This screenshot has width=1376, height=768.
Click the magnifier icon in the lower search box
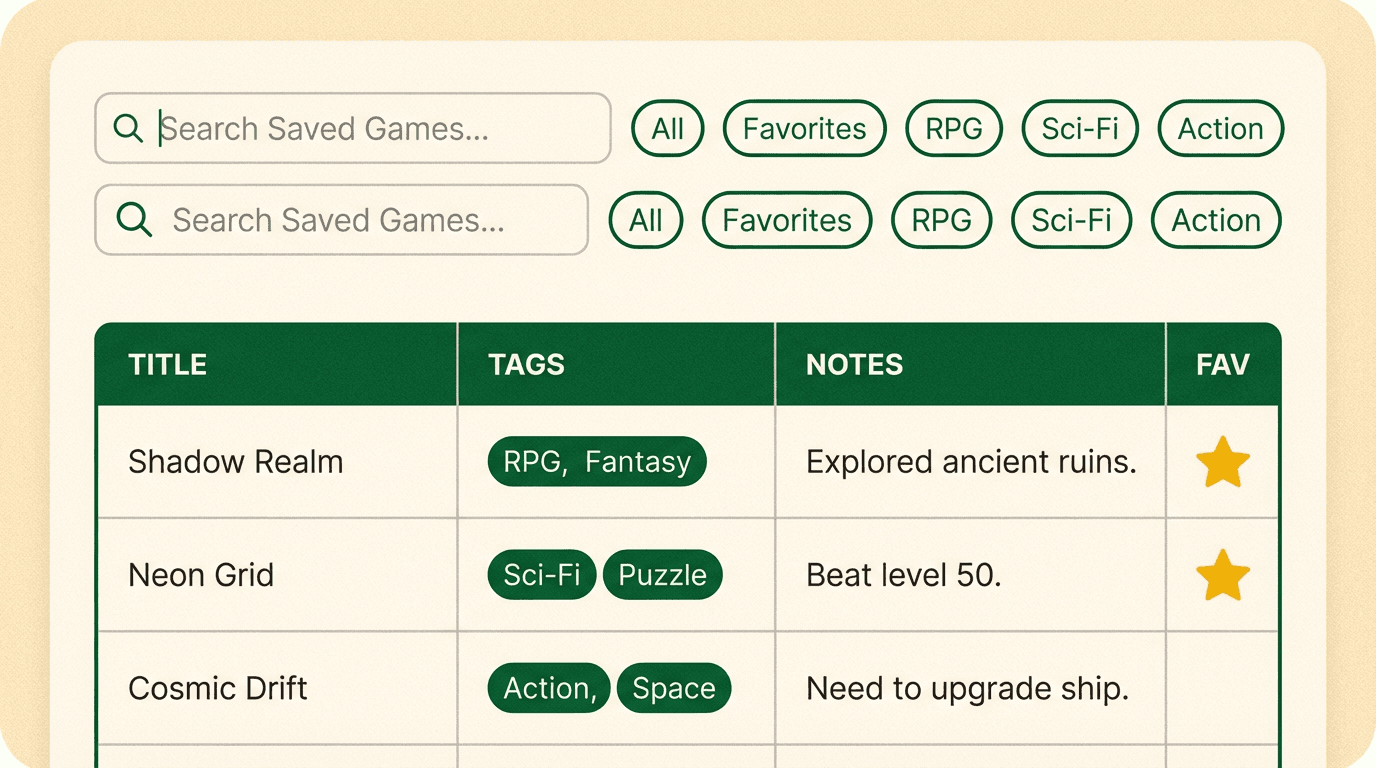(x=134, y=219)
